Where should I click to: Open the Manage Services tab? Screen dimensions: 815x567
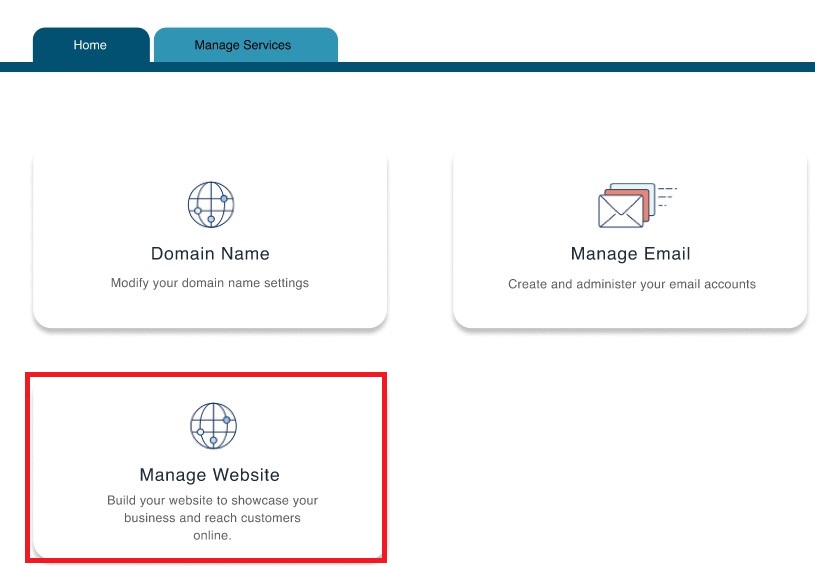pos(243,45)
